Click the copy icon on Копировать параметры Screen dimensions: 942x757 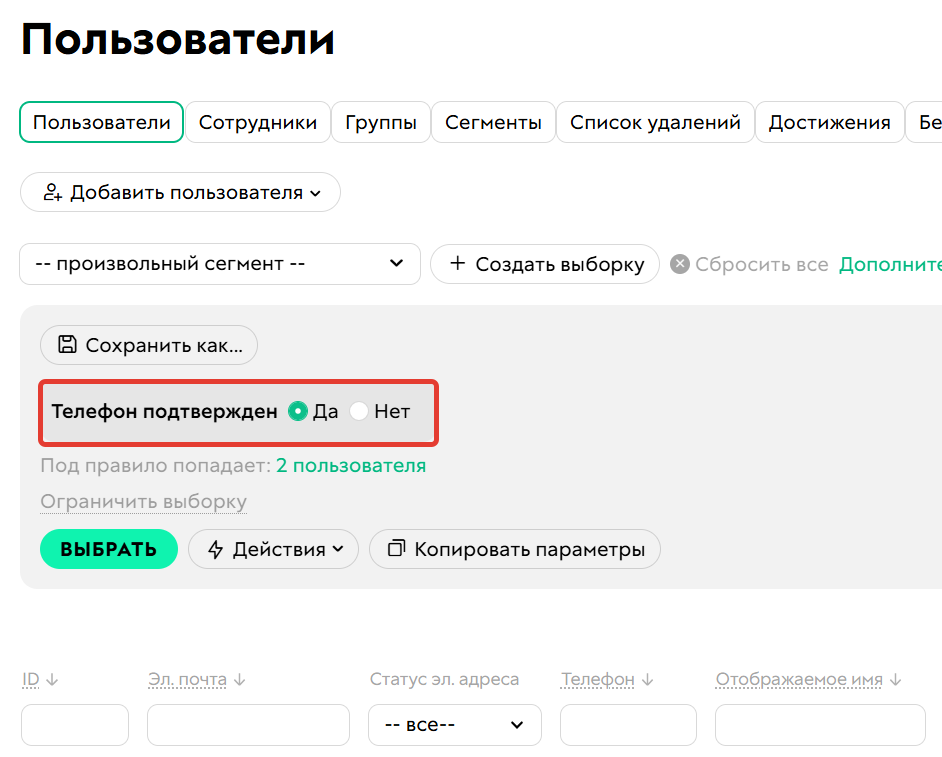395,549
